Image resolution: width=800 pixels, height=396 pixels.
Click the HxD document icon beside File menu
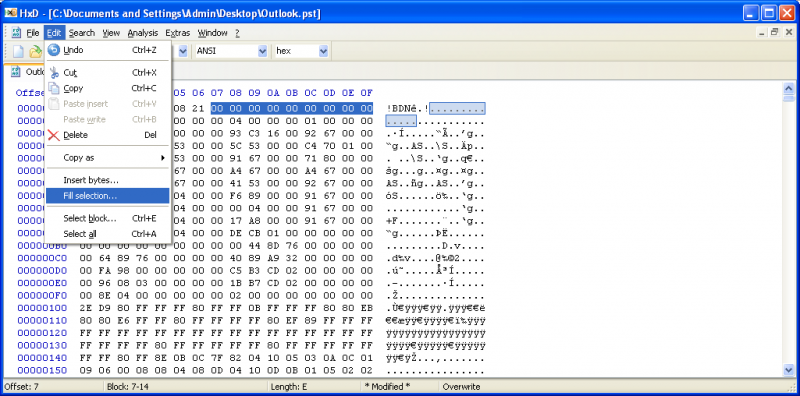16,33
